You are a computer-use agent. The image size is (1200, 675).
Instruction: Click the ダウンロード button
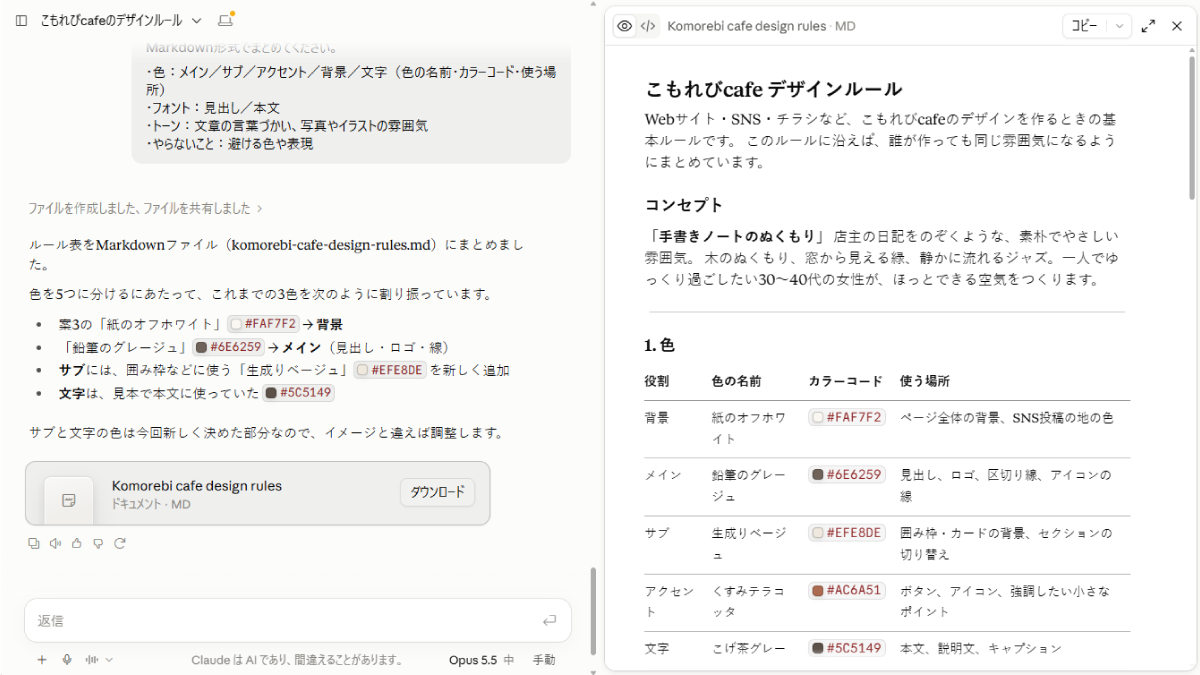coord(437,492)
